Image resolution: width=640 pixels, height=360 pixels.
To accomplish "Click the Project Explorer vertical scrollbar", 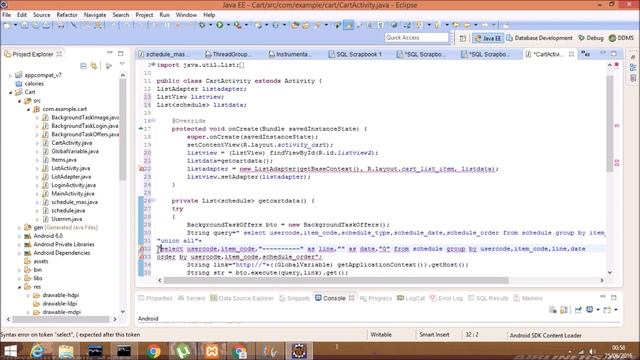I will pos(122,129).
